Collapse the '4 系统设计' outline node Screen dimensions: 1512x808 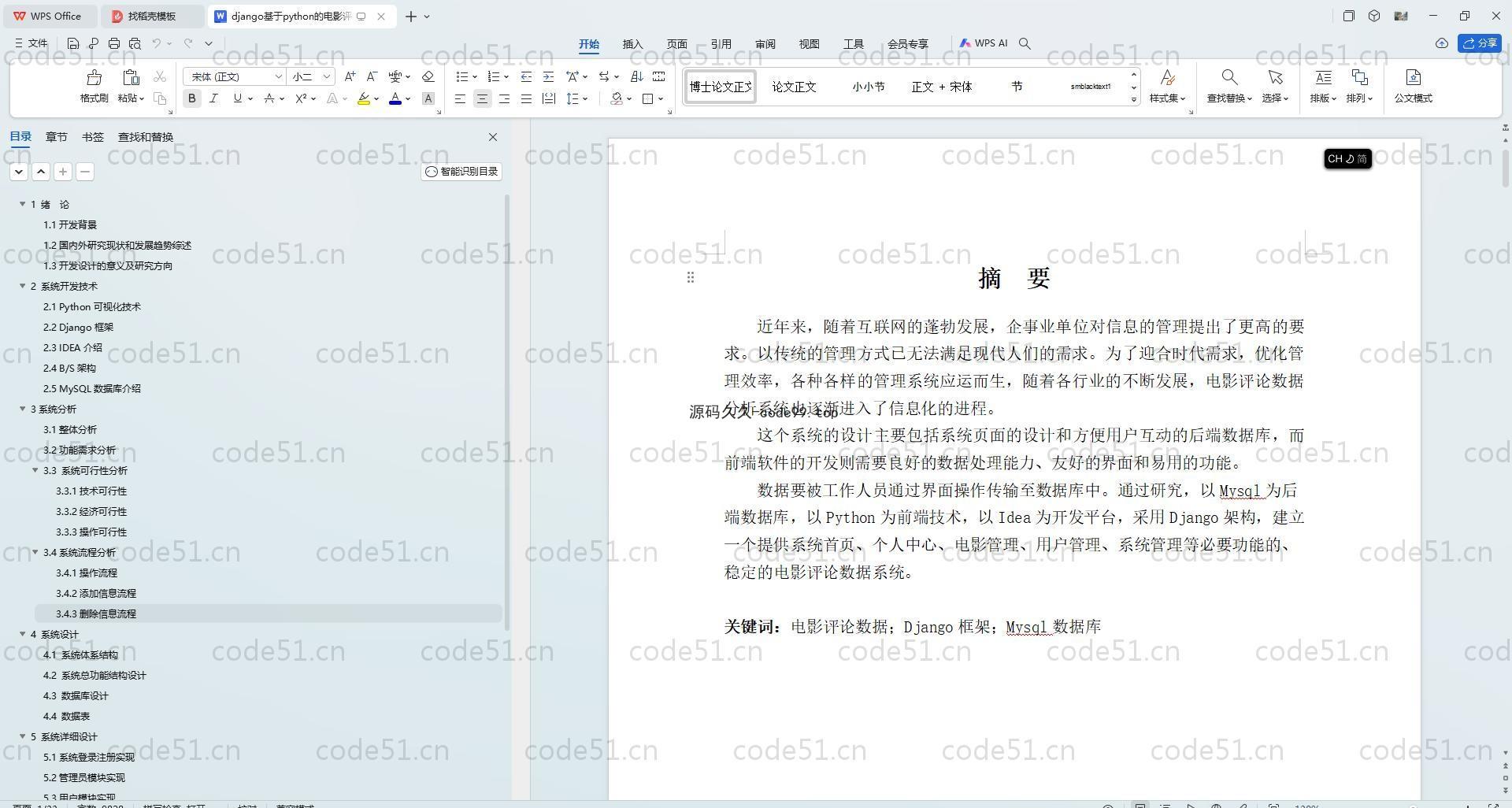click(23, 634)
